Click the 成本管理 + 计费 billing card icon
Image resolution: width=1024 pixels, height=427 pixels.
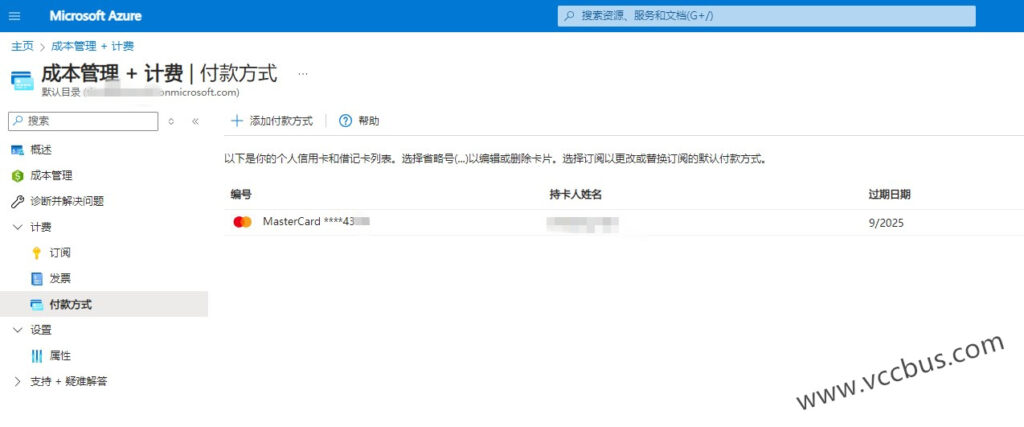click(x=21, y=79)
